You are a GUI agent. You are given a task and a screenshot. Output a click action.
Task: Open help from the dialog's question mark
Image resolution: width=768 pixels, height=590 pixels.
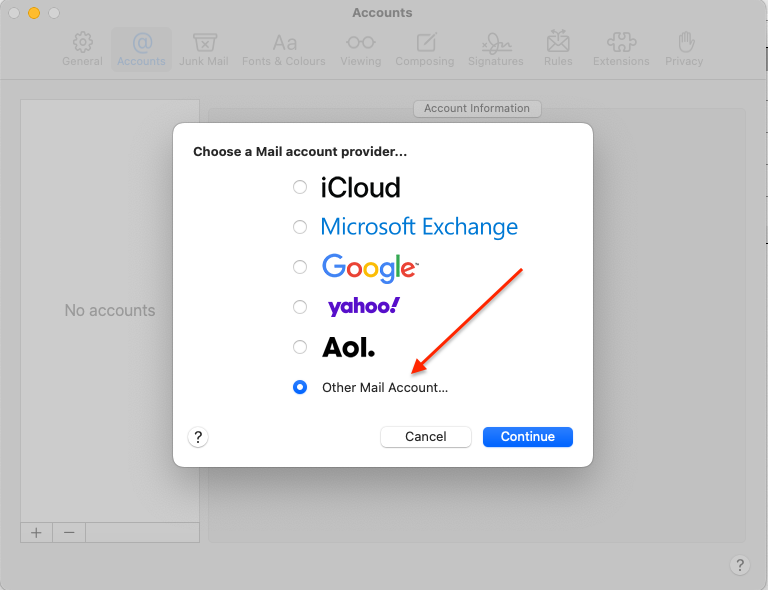point(198,437)
